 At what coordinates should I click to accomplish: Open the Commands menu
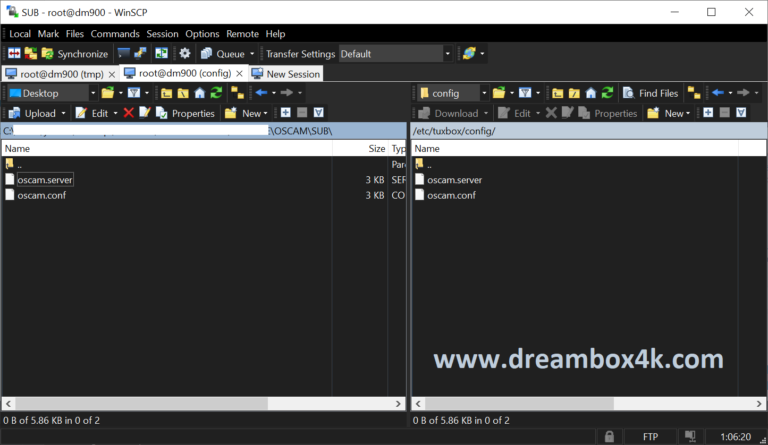[115, 34]
